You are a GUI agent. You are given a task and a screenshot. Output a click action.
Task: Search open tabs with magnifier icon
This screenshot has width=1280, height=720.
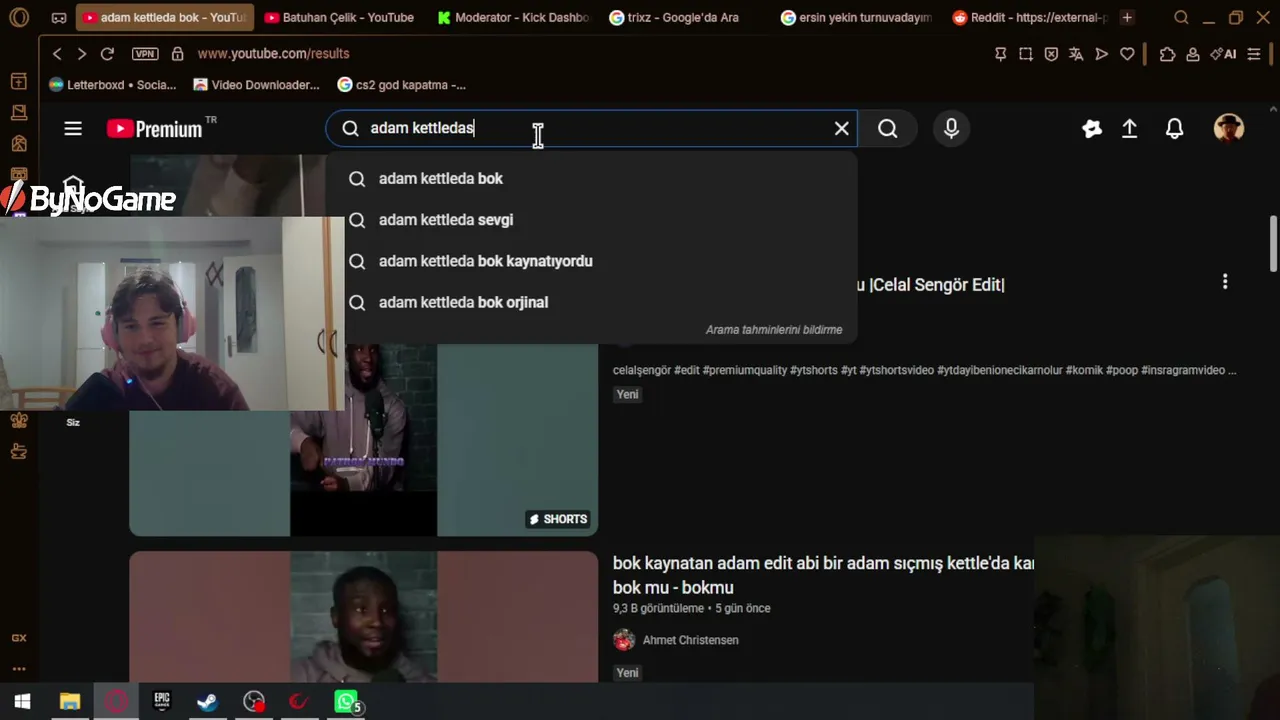1181,17
